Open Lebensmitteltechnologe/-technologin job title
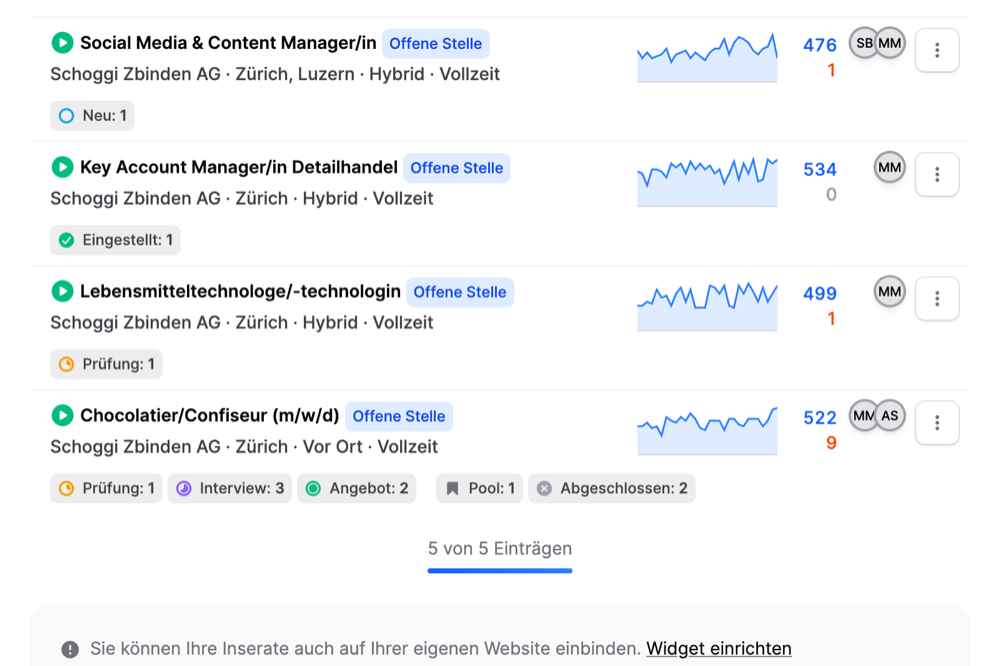1000x666 pixels. (240, 292)
